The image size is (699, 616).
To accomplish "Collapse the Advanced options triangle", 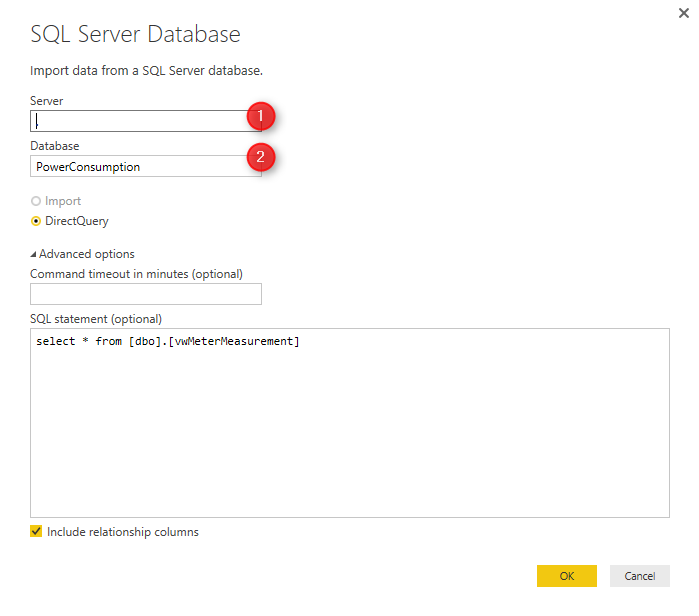I will [35, 254].
